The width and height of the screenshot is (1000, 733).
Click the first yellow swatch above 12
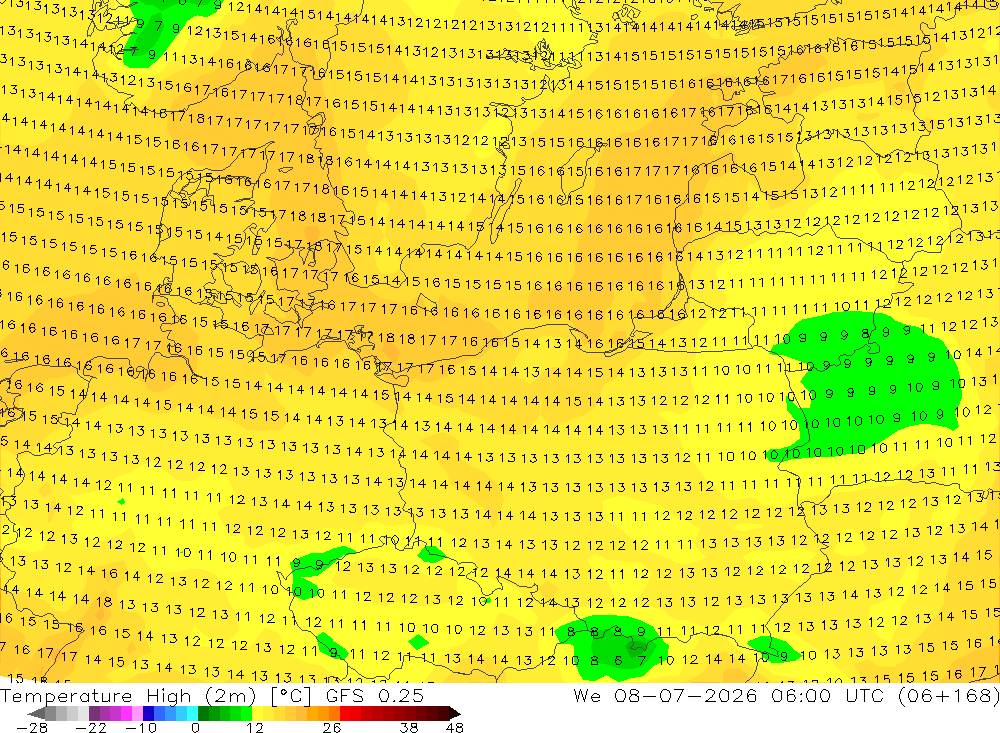[258, 713]
